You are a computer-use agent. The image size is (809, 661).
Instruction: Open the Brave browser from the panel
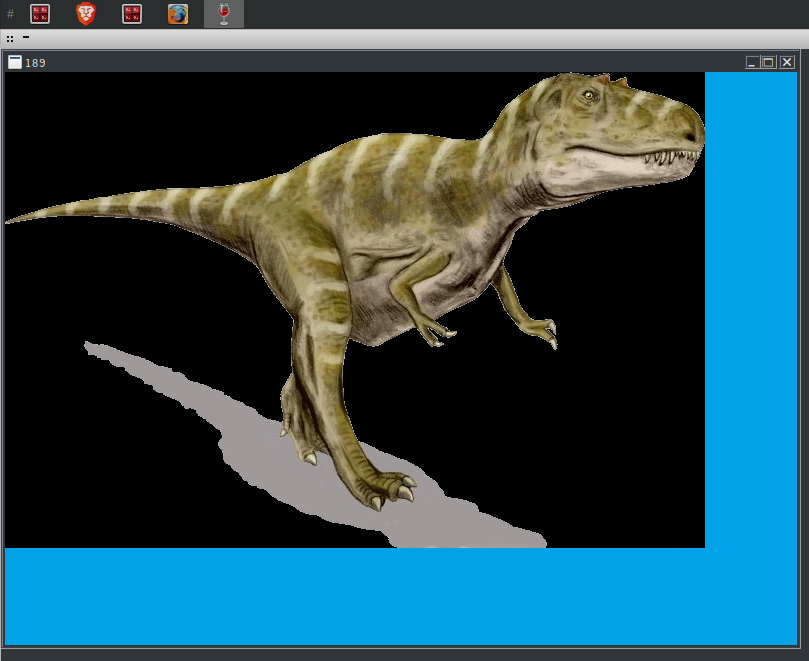tap(86, 14)
